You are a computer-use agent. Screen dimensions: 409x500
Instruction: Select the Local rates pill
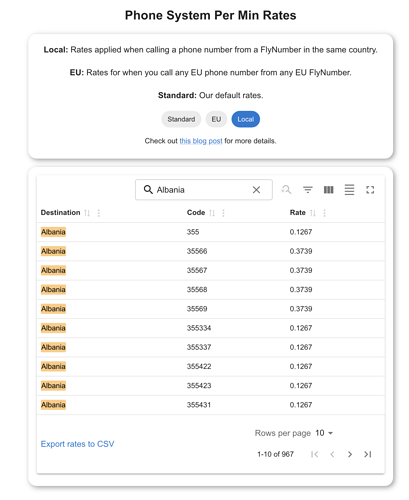click(x=246, y=119)
